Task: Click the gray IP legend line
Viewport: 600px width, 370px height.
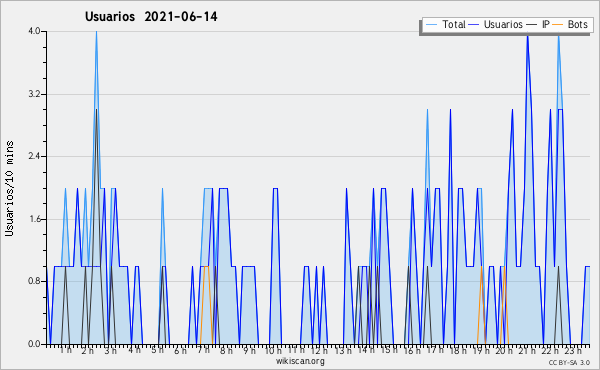Action: pyautogui.click(x=531, y=25)
